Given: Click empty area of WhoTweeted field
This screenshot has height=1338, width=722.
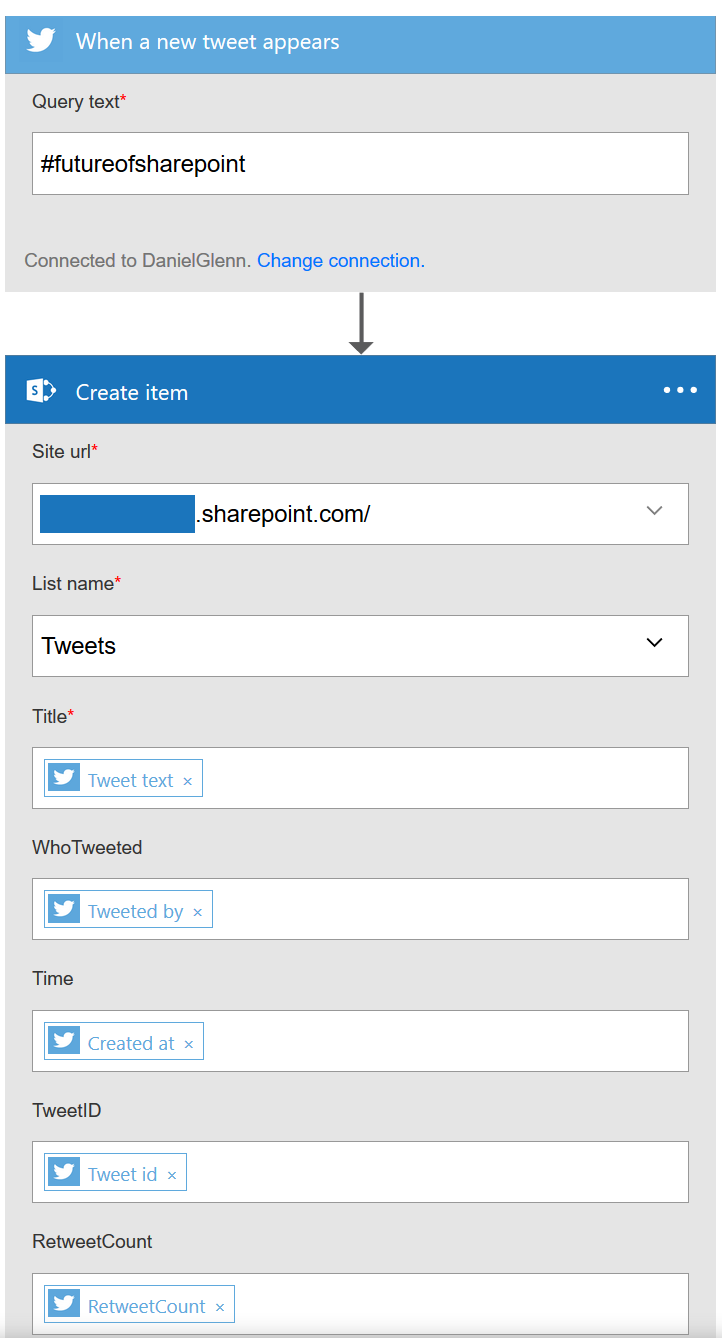Looking at the screenshot, I should 450,910.
